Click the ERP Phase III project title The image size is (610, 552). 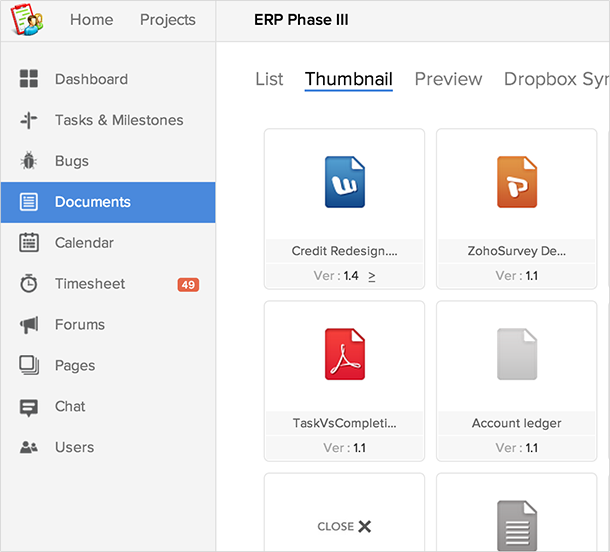click(301, 19)
